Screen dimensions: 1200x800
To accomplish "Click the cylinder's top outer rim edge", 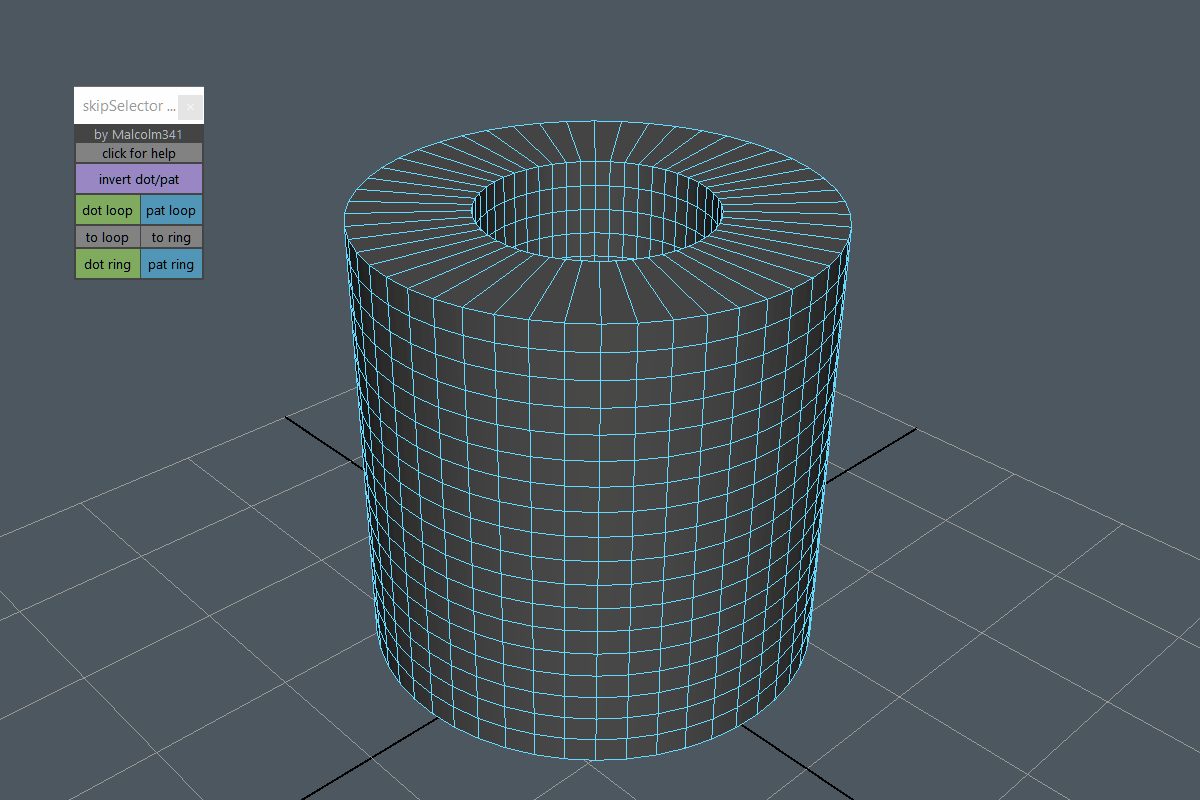I will 596,322.
